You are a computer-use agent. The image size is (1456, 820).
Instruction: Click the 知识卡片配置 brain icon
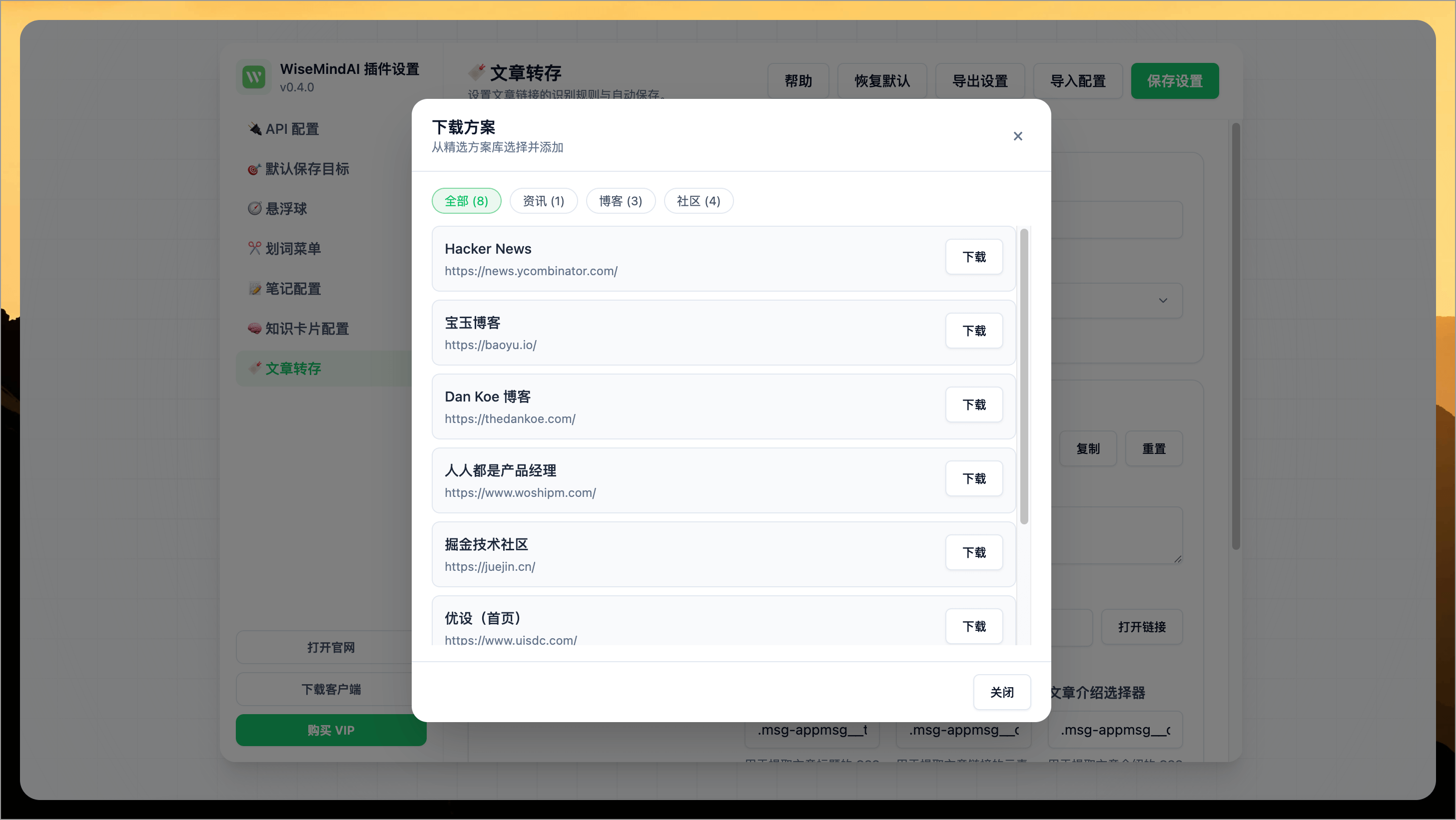(x=254, y=328)
